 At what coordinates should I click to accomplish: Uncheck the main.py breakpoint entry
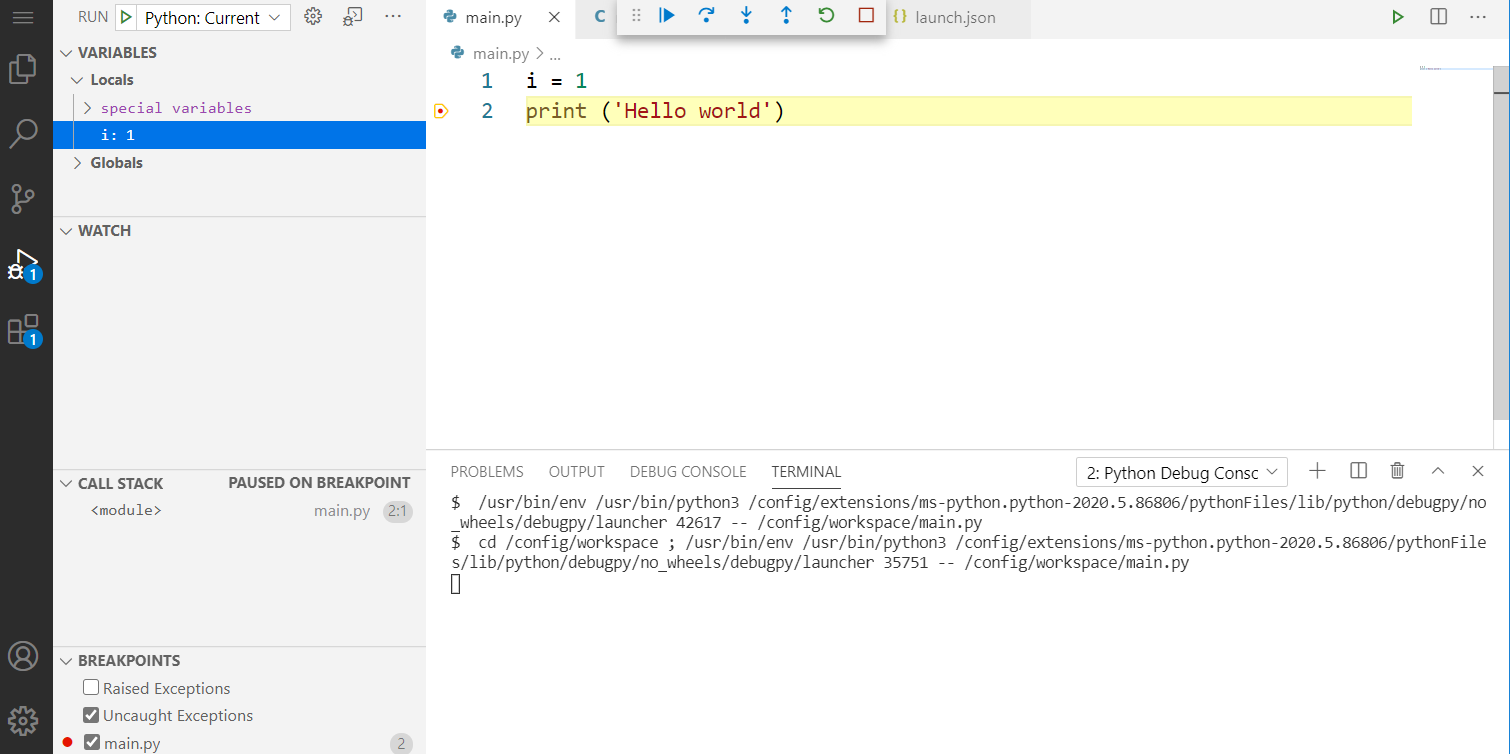pos(91,742)
